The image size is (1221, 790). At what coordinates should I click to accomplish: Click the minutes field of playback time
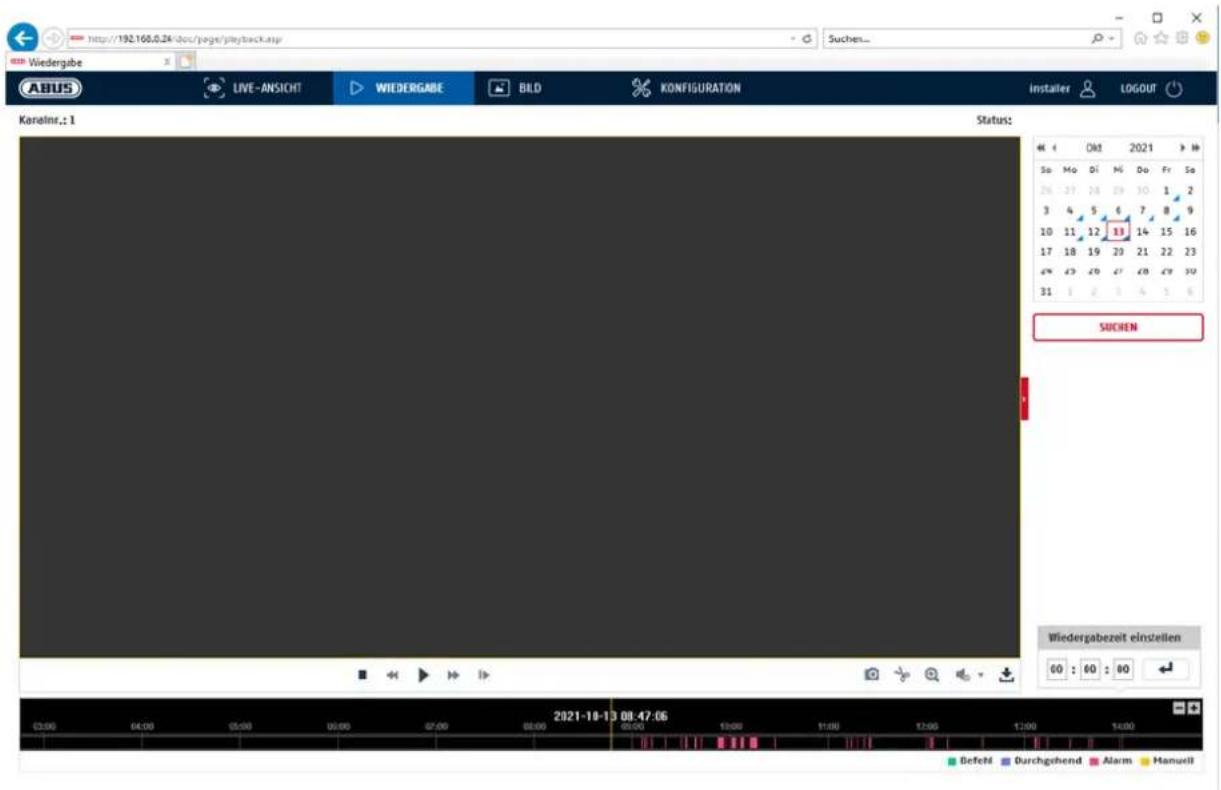tap(1090, 669)
